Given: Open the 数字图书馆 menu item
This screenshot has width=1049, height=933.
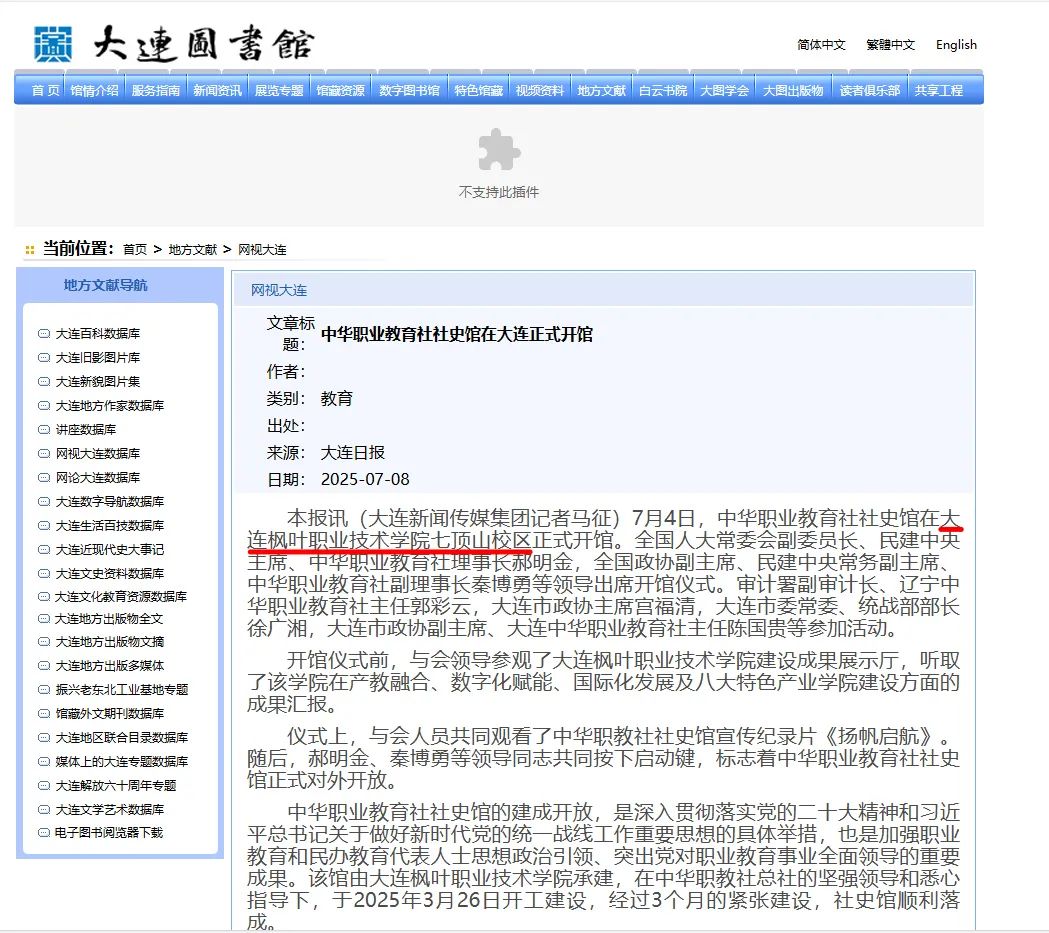Looking at the screenshot, I should [x=409, y=90].
